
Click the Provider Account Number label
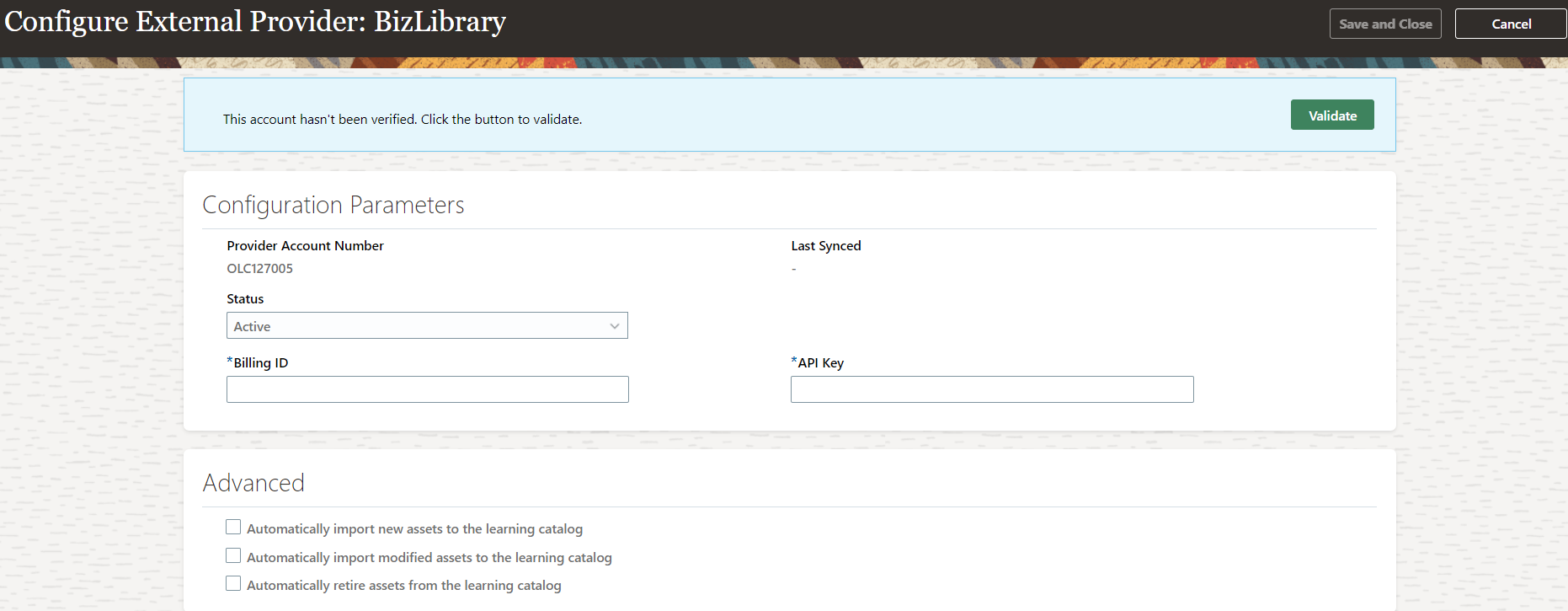point(305,246)
